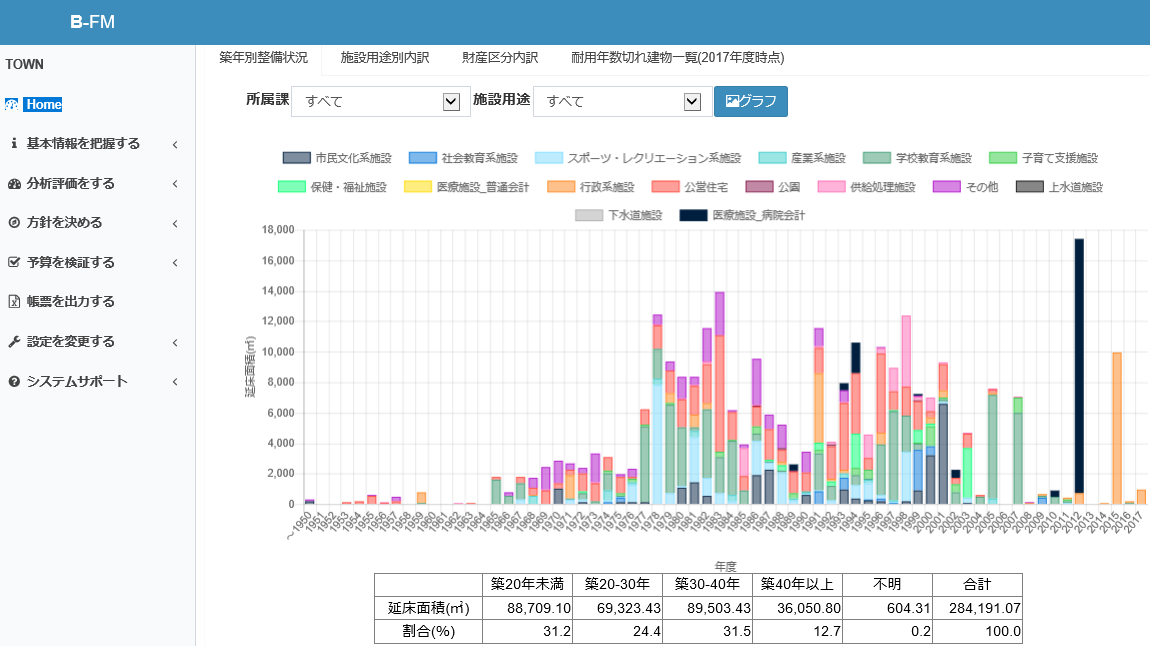The height and width of the screenshot is (646, 1150).
Task: Click the check icon beside 予算を検証する
Action: (14, 262)
